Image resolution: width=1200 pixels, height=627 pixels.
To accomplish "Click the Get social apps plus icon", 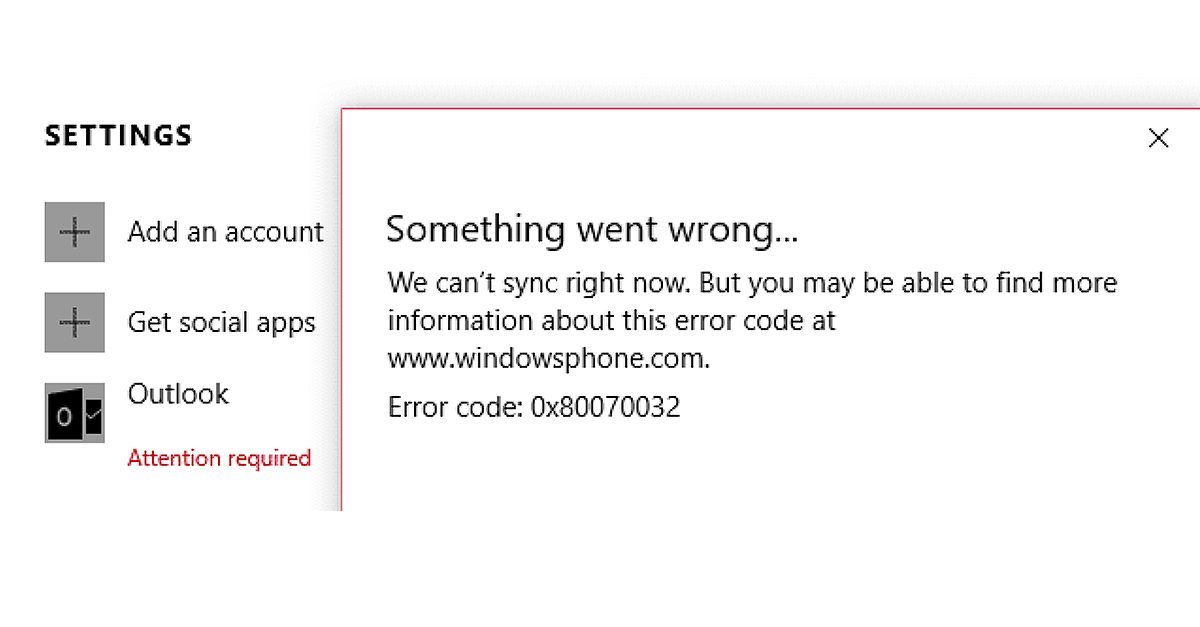I will point(73,322).
